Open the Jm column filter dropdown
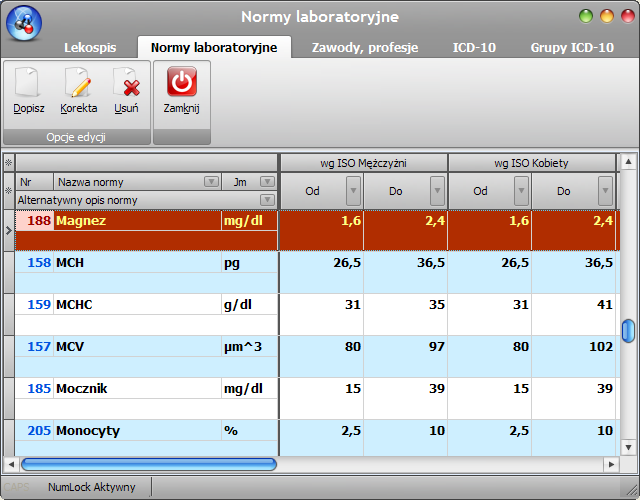Viewport: 640px width, 500px height. point(267,182)
